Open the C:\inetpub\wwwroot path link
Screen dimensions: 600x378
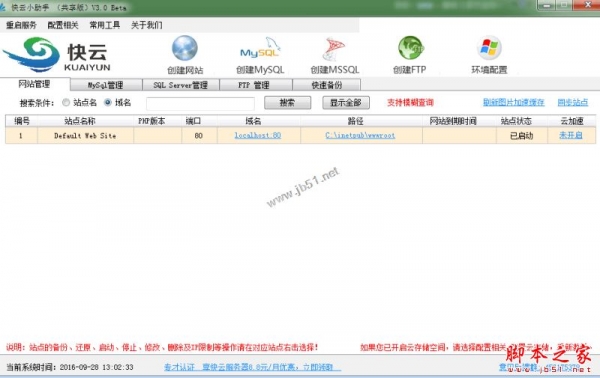point(360,135)
